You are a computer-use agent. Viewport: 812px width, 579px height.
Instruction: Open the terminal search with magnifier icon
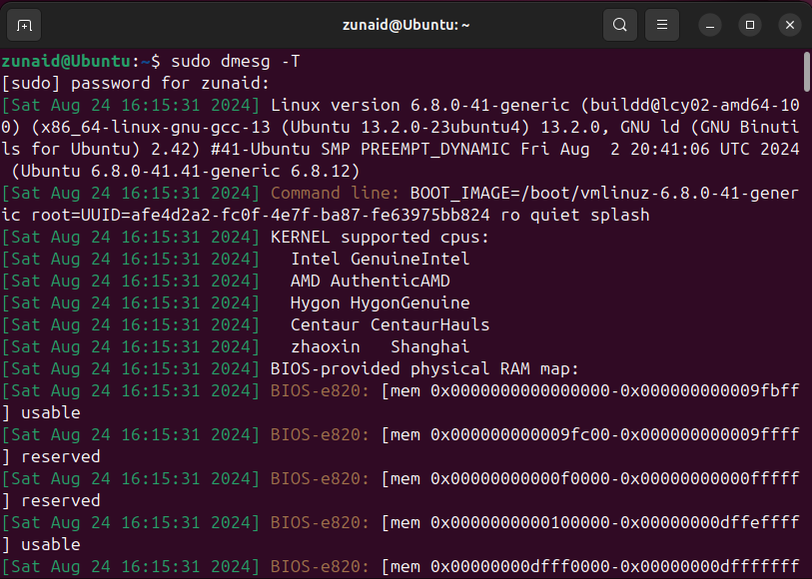619,25
